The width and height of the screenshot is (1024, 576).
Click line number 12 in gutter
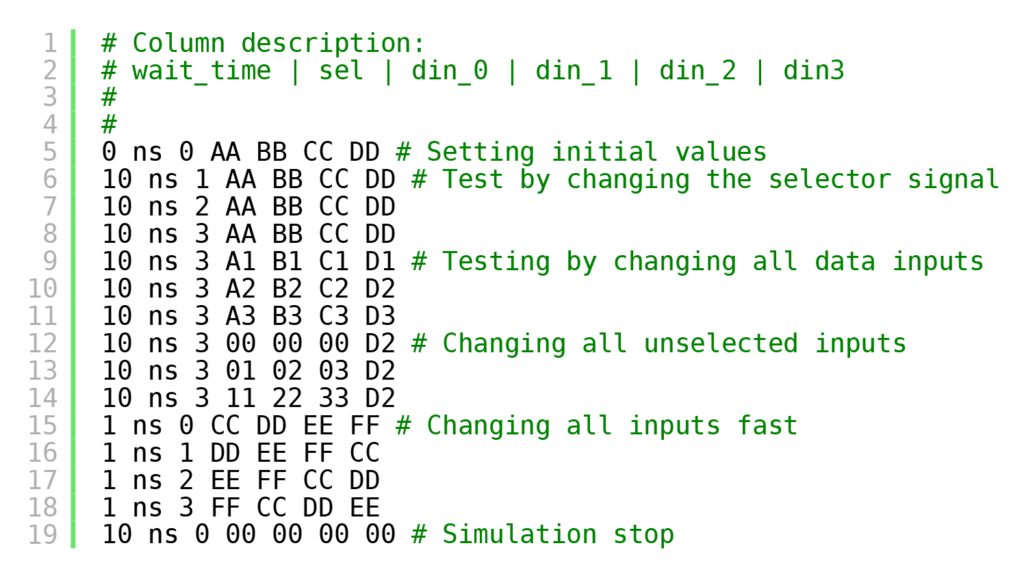click(42, 344)
